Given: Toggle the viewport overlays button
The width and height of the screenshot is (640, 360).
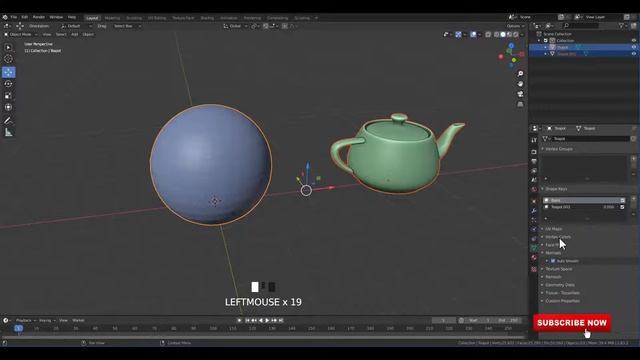Looking at the screenshot, I should click(x=473, y=35).
